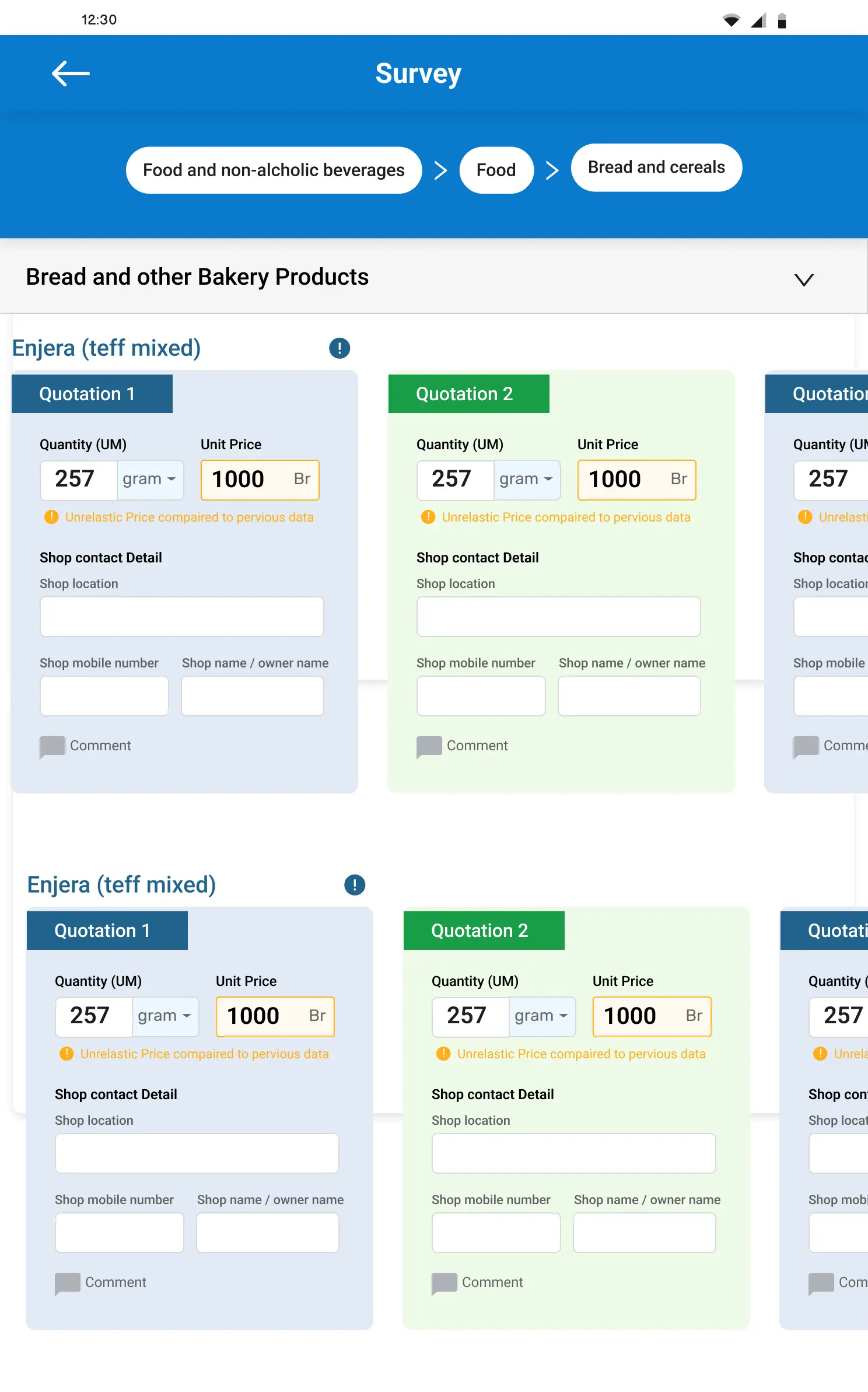
Task: Open gram unit dropdown in first Enjera Quotation 2
Action: (x=527, y=480)
